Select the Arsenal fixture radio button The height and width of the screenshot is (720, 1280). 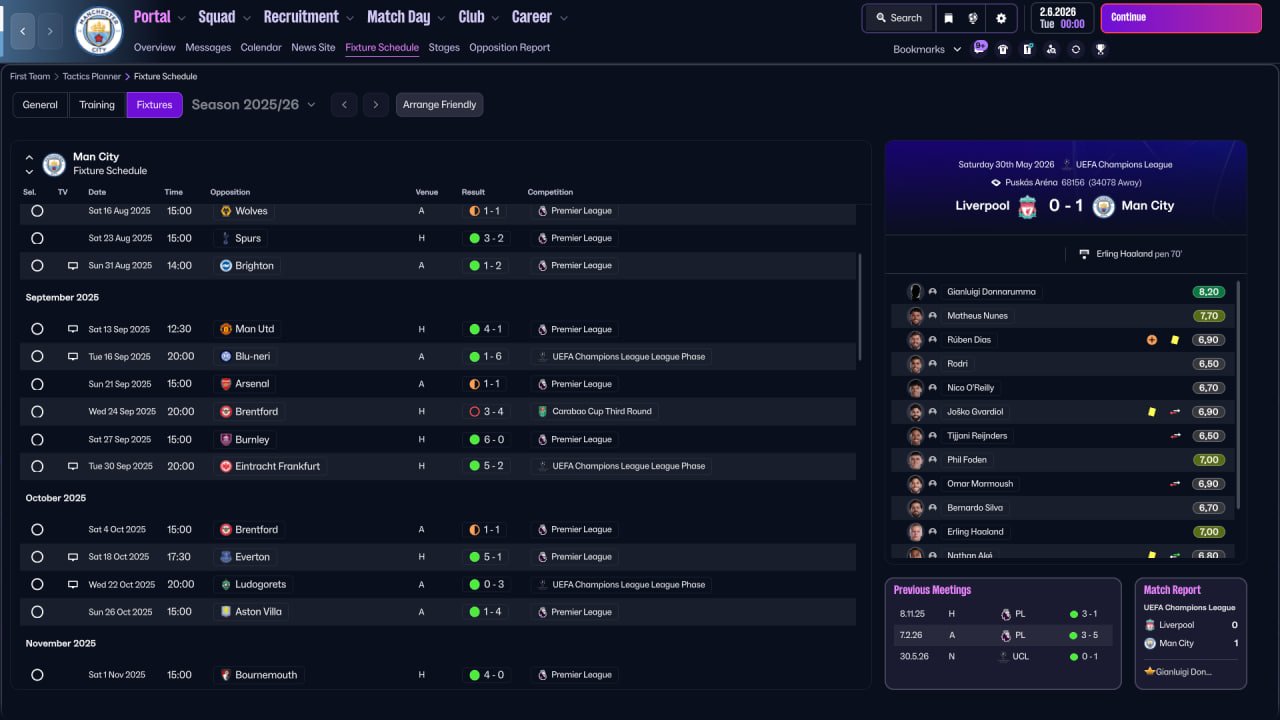(37, 384)
